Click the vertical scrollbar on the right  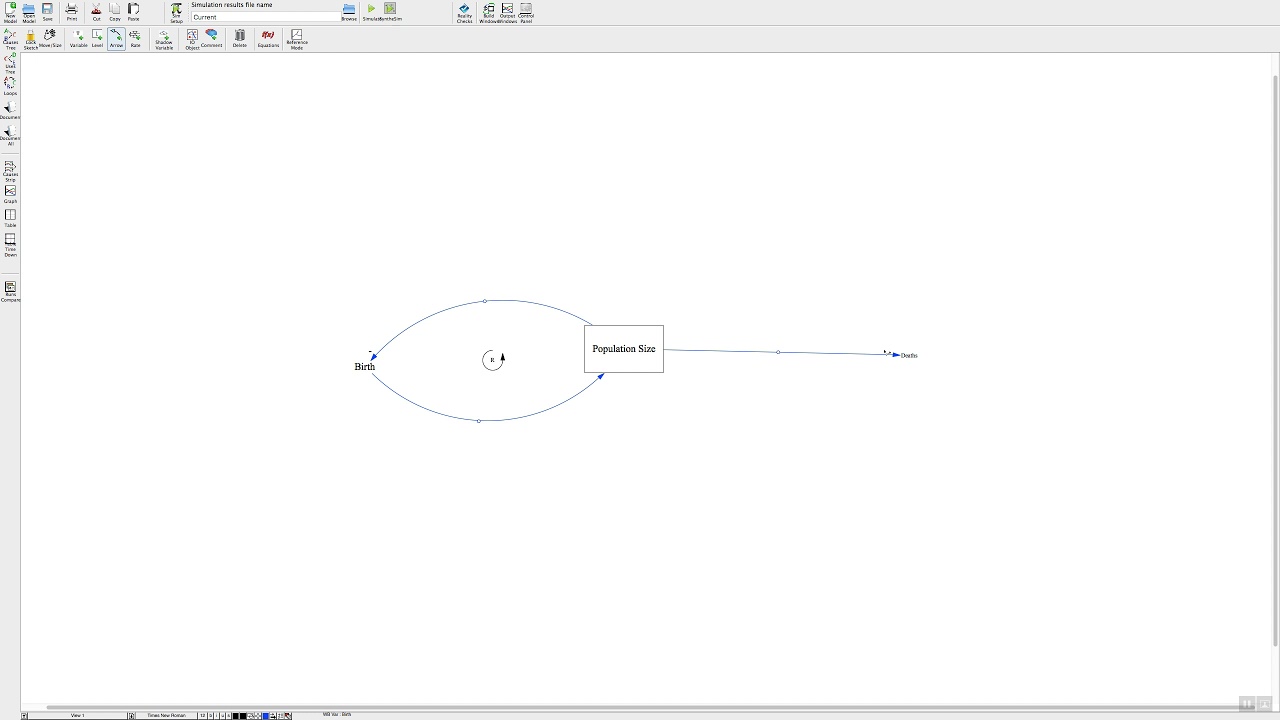pyautogui.click(x=1275, y=360)
